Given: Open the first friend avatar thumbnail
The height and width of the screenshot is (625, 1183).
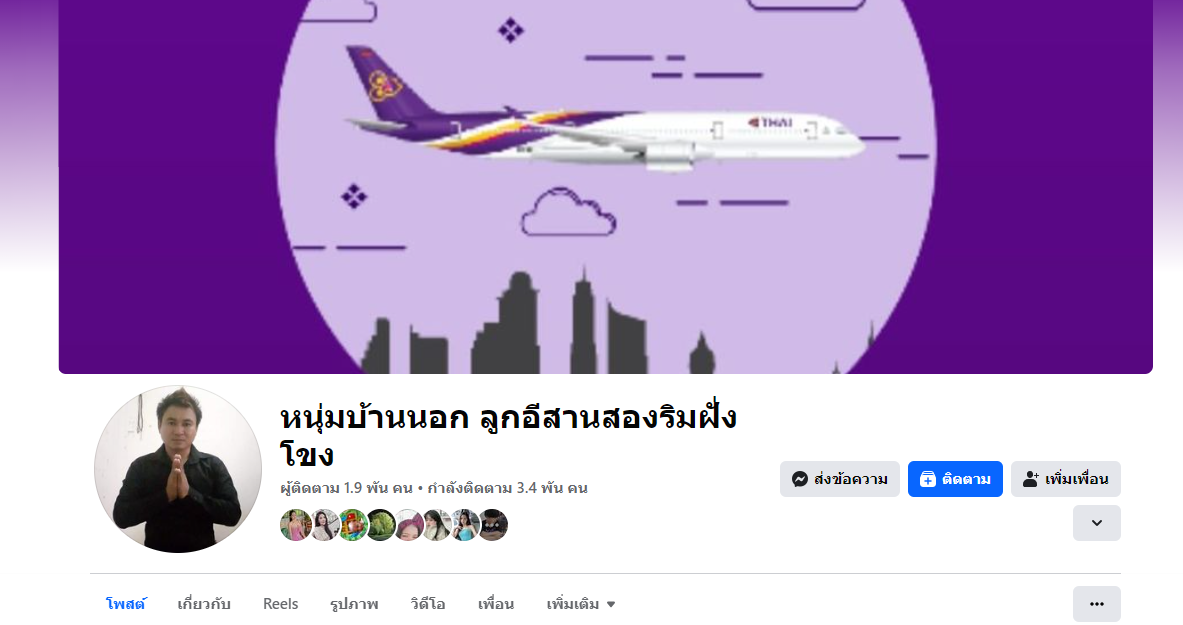Looking at the screenshot, I should [x=295, y=525].
